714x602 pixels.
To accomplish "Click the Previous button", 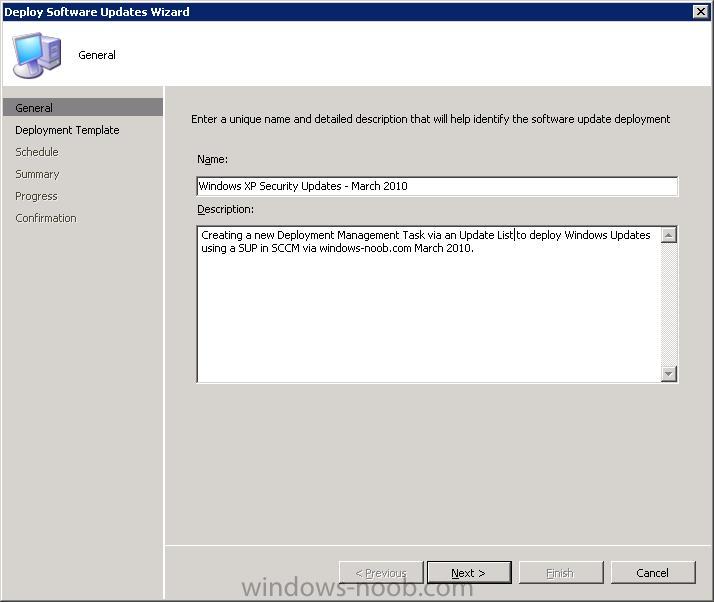I will pyautogui.click(x=381, y=572).
